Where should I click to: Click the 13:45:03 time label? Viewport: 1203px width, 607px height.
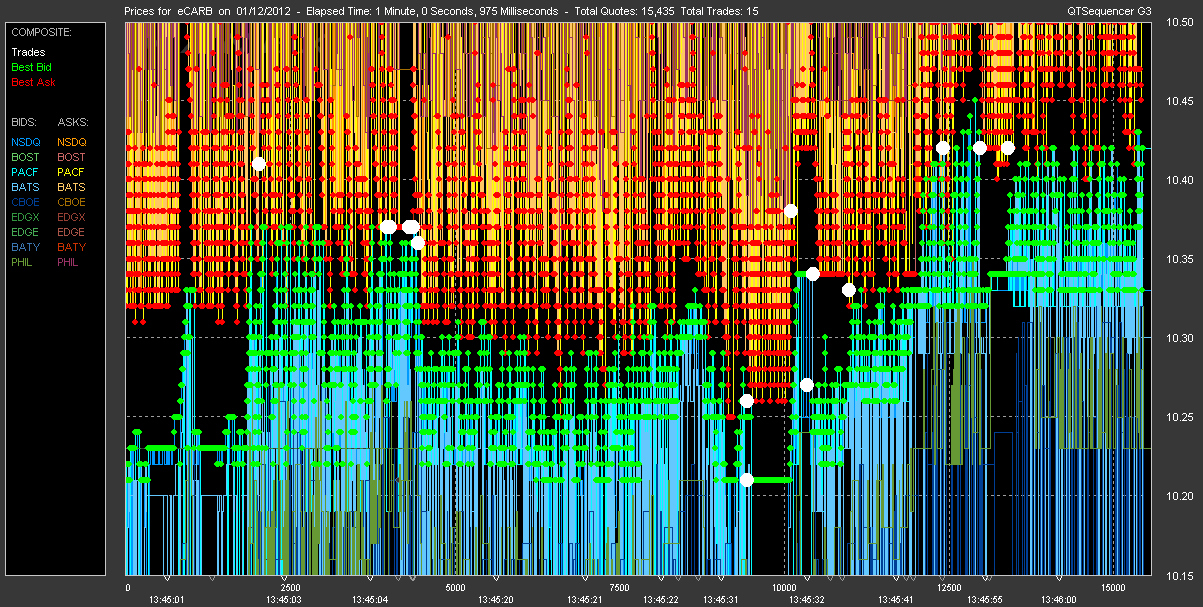(x=283, y=600)
